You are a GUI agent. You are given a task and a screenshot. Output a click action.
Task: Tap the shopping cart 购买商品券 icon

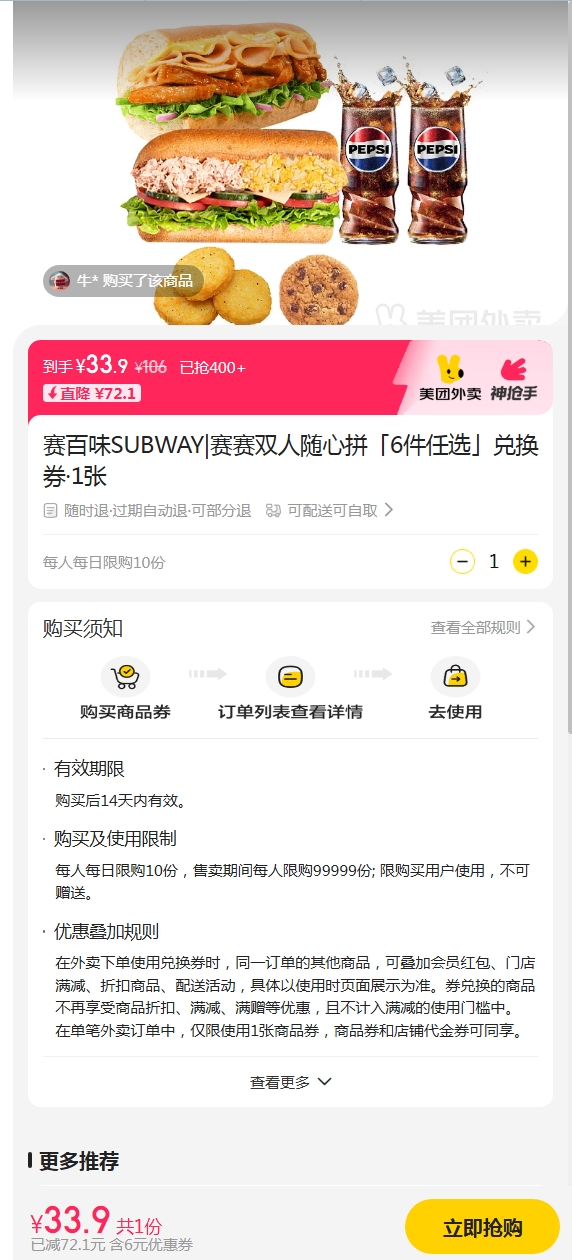(x=125, y=677)
